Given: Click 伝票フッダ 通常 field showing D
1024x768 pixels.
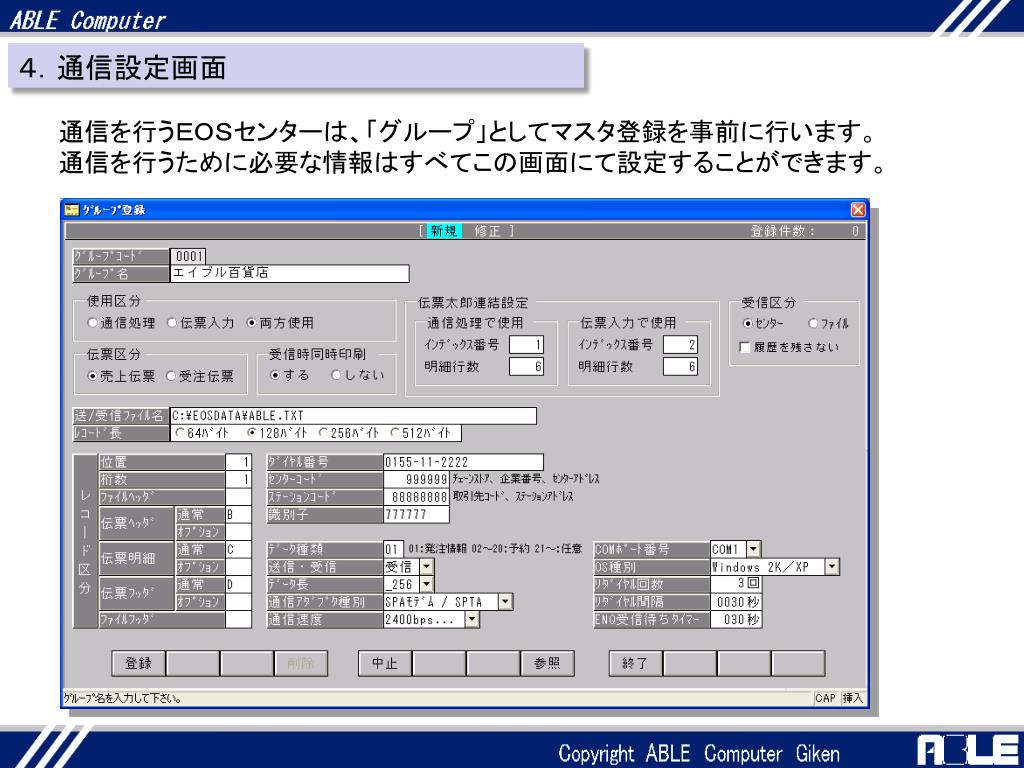Looking at the screenshot, I should 238,584.
